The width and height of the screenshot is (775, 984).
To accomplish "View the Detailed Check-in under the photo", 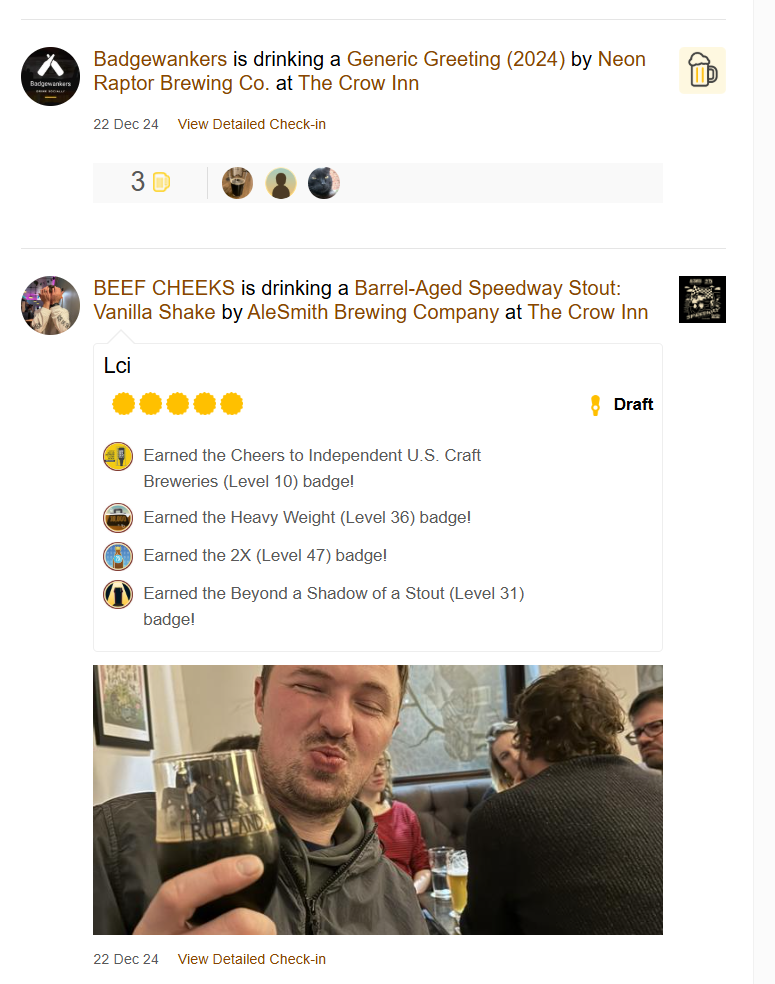I will [252, 960].
